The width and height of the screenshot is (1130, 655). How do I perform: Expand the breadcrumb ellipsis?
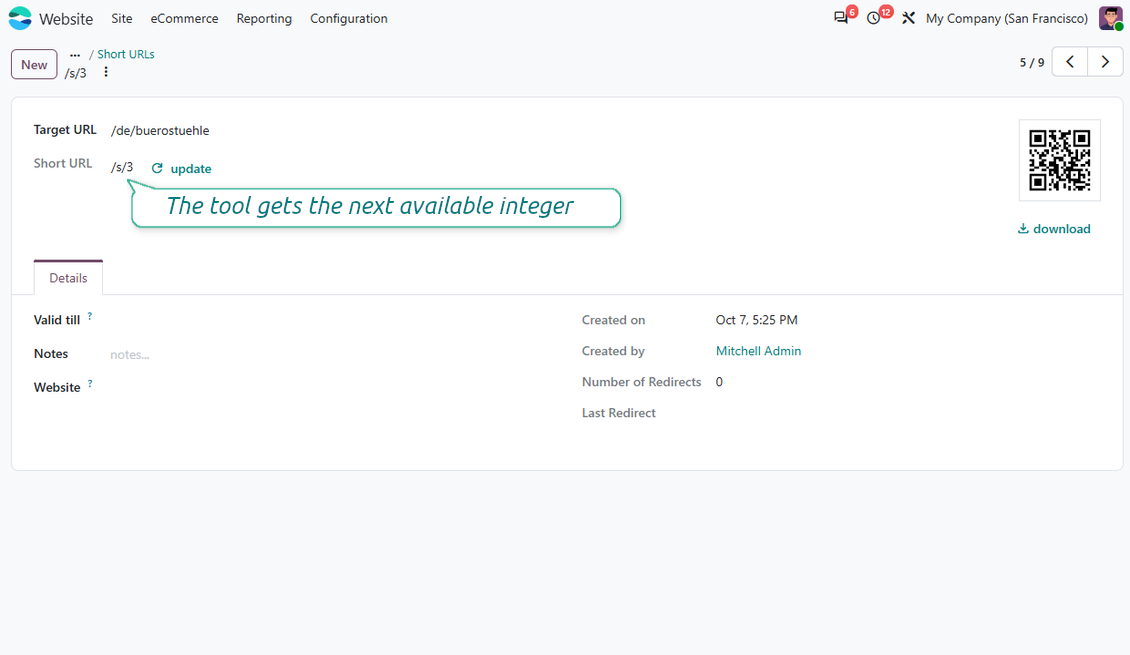75,55
